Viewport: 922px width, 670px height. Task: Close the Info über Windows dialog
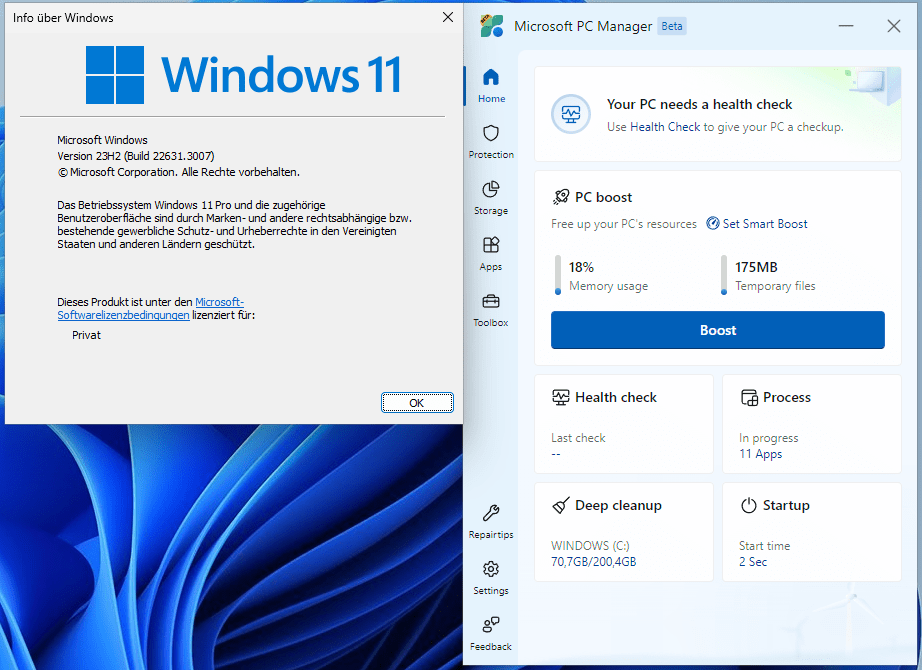click(448, 17)
